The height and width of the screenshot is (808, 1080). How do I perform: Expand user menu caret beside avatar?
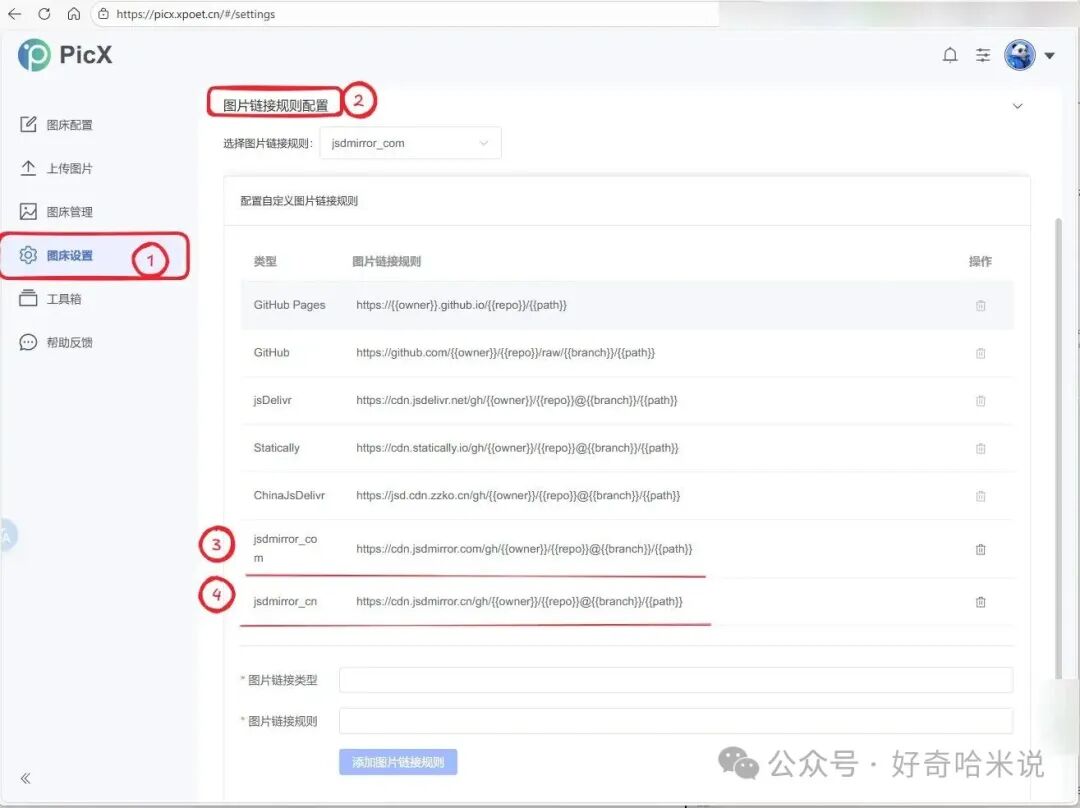(1049, 56)
